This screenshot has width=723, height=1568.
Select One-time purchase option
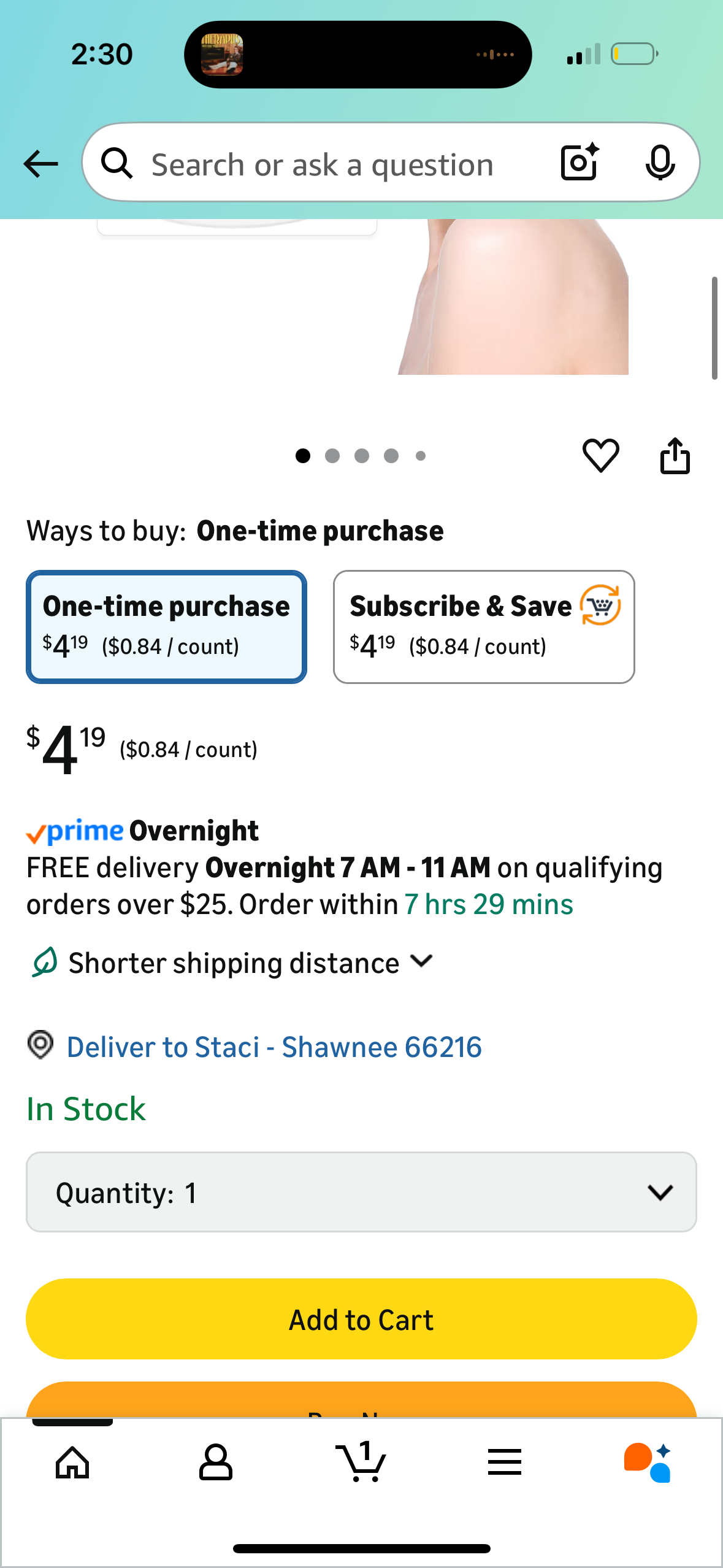click(x=166, y=626)
